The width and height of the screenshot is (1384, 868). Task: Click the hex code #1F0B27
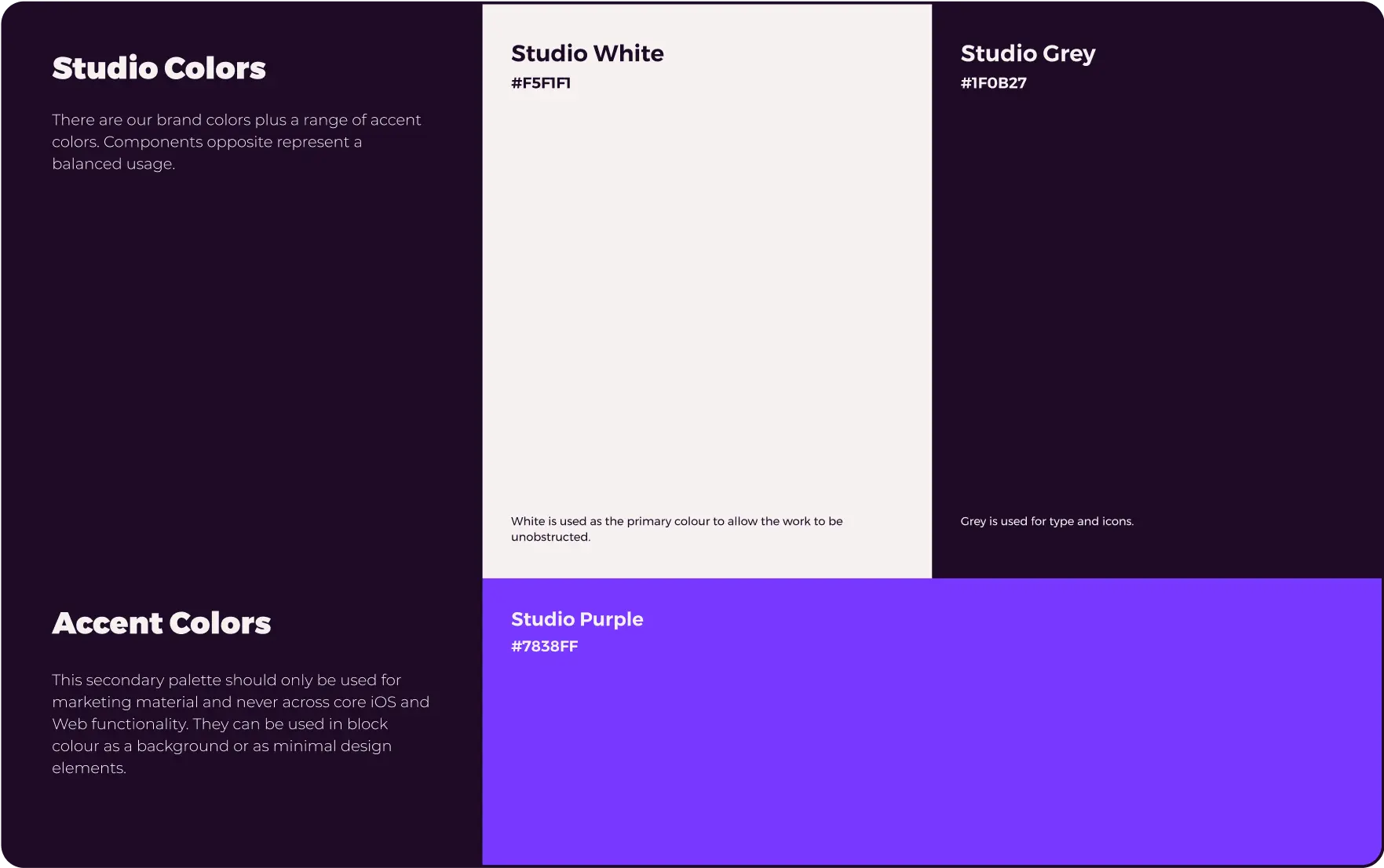(994, 82)
